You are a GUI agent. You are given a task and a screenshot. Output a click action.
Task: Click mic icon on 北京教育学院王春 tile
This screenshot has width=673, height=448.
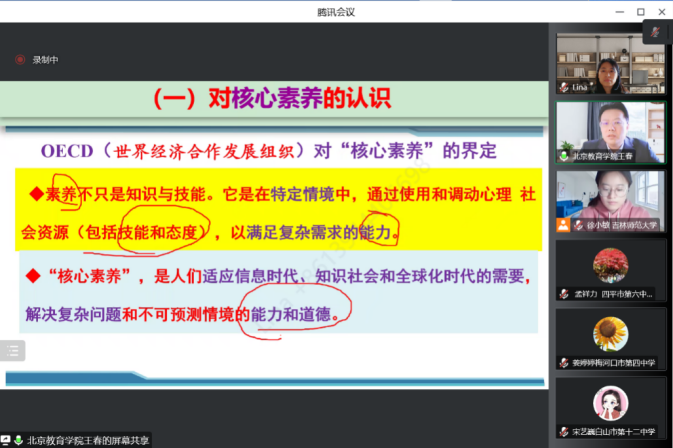click(563, 157)
